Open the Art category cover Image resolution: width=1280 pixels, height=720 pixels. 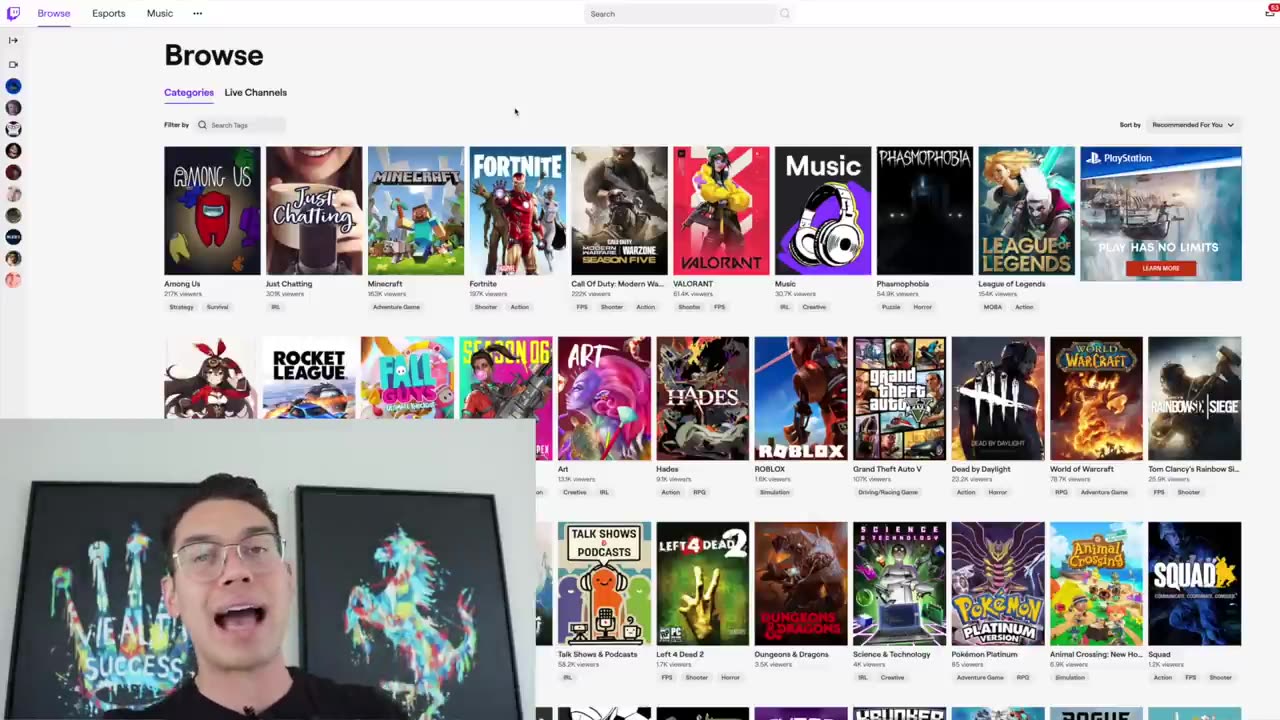604,398
